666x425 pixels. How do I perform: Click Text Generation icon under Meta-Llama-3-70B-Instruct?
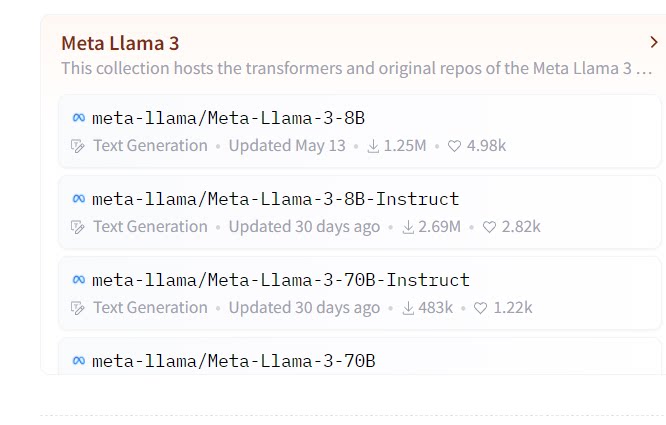coord(79,308)
